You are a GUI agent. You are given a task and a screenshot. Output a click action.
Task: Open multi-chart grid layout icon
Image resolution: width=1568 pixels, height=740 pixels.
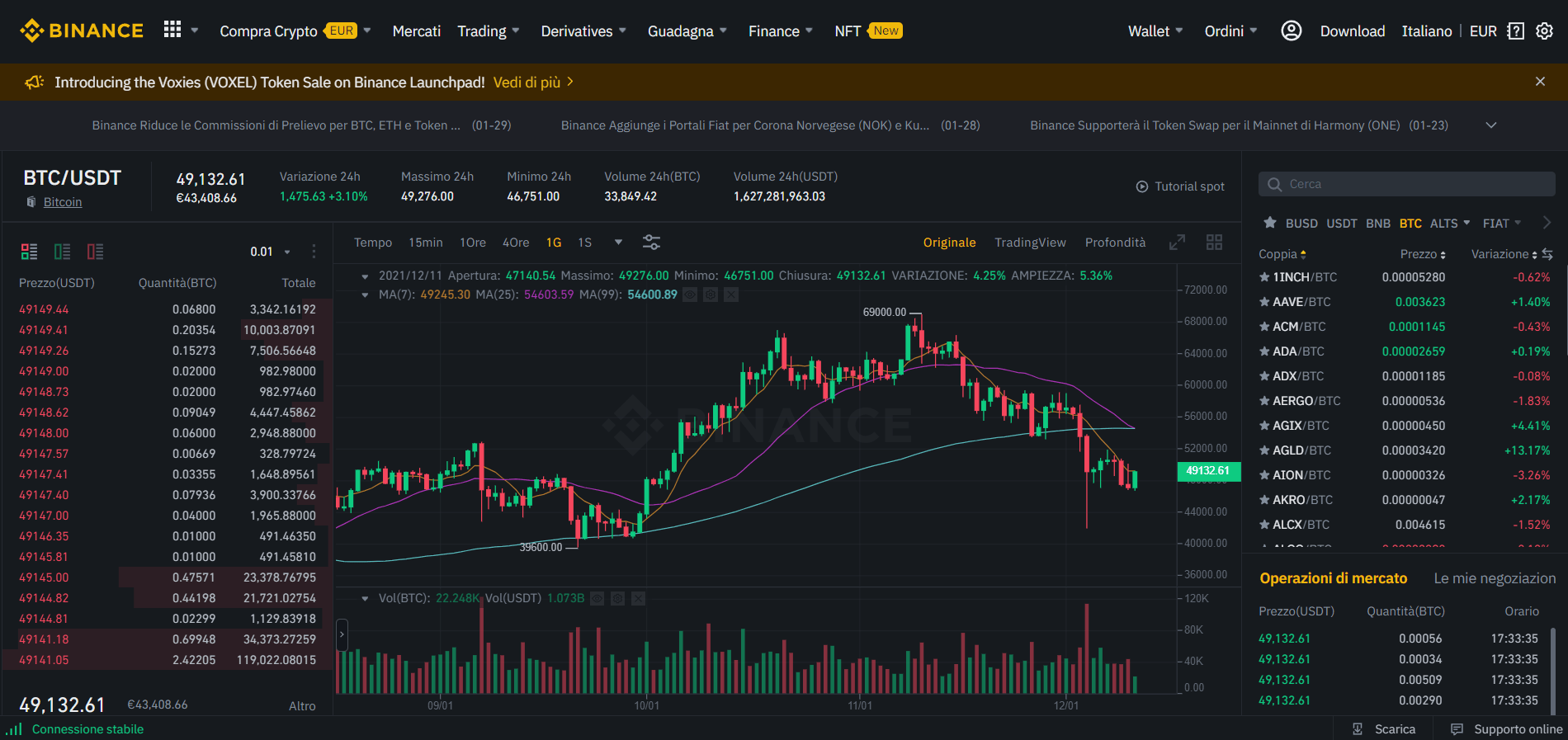(x=1214, y=243)
